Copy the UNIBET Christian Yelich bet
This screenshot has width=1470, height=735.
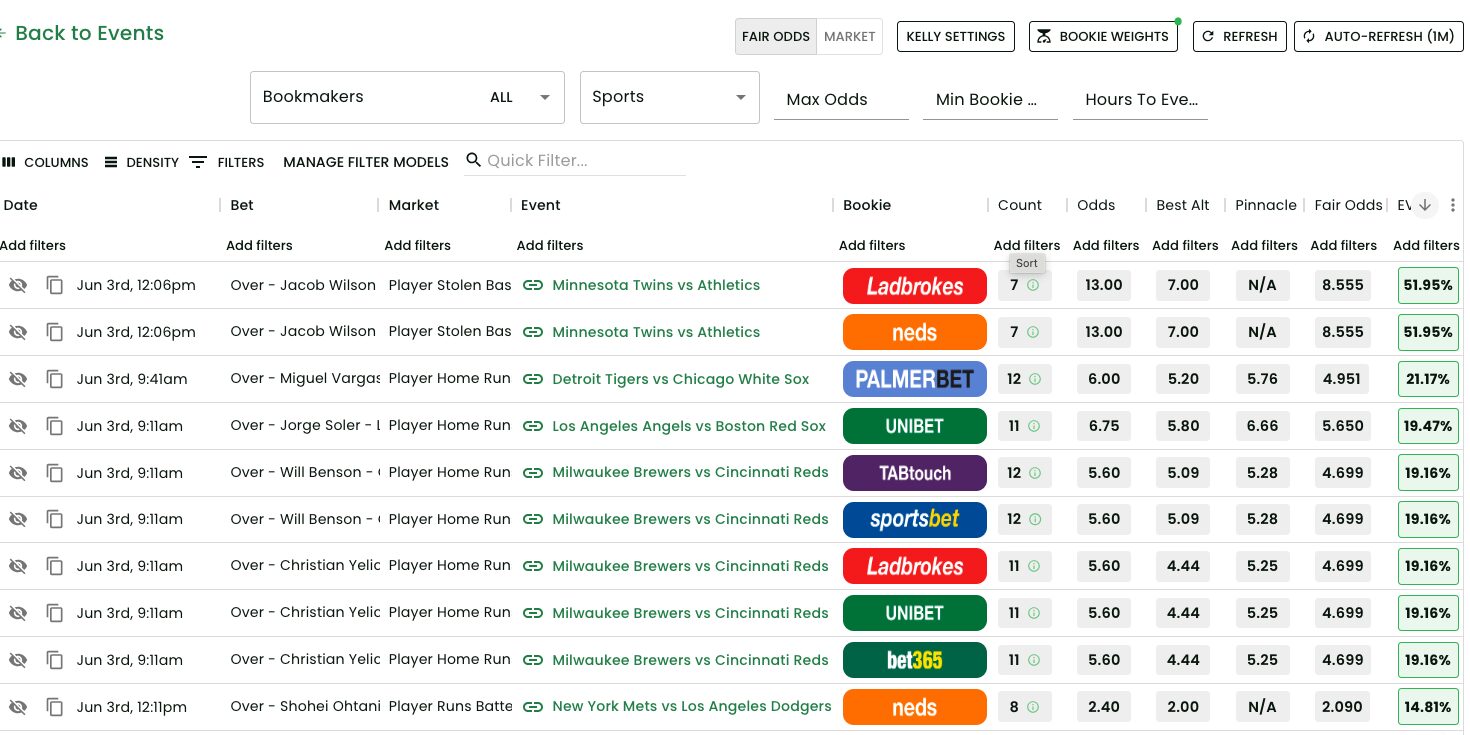pos(55,613)
